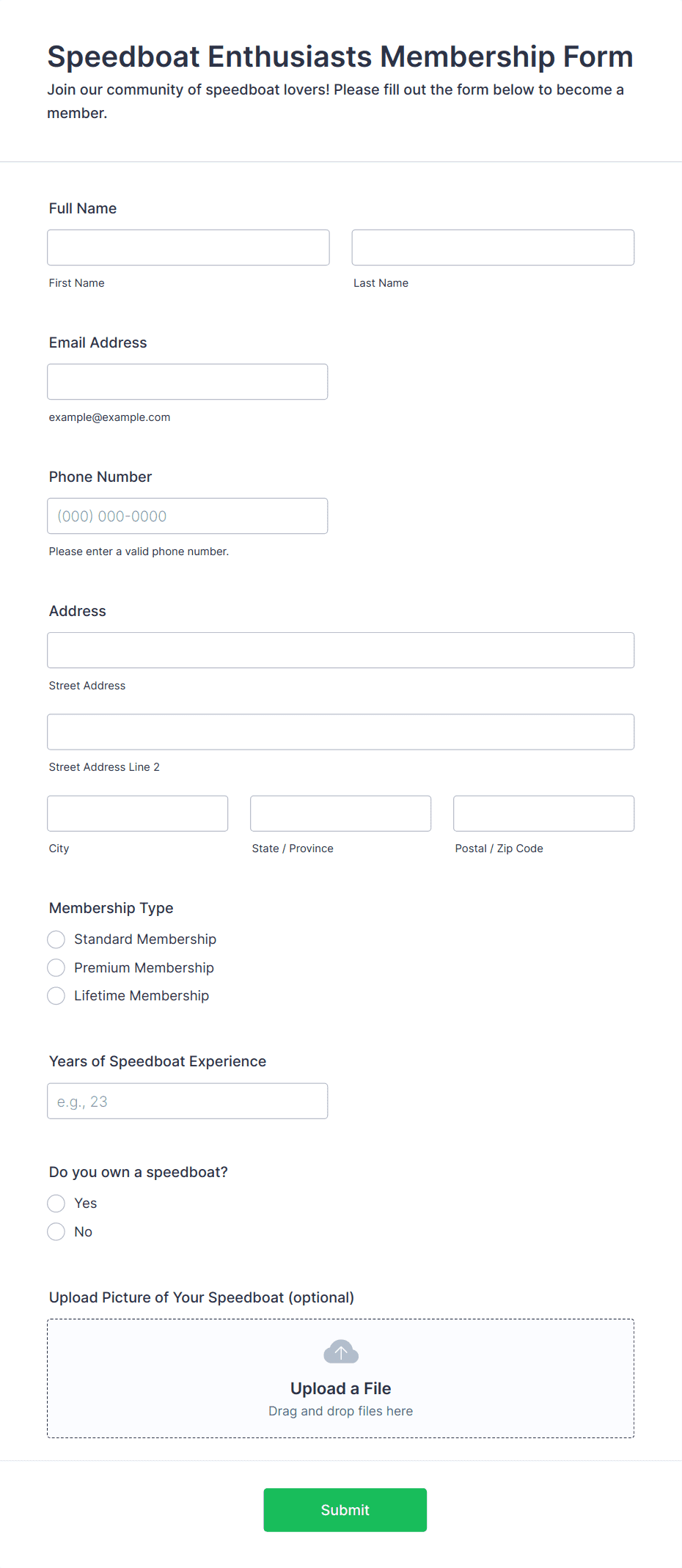Image resolution: width=682 pixels, height=1568 pixels.
Task: Select Yes for owning a speedboat
Action: [x=56, y=1204]
